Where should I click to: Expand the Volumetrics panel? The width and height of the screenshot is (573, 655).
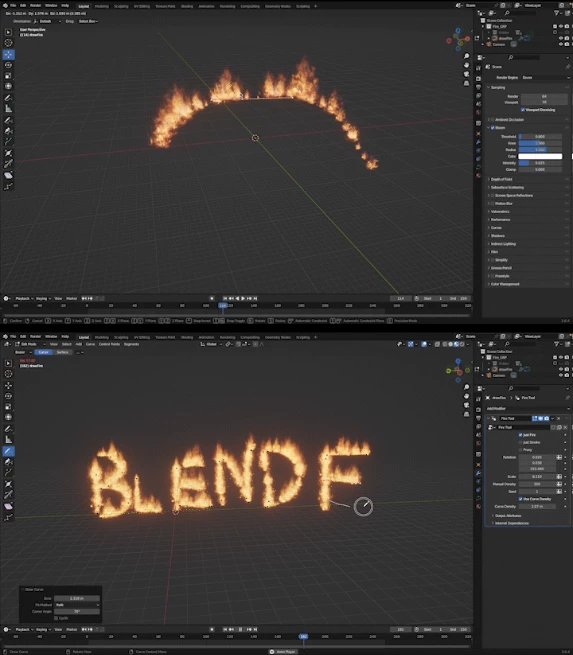click(500, 212)
